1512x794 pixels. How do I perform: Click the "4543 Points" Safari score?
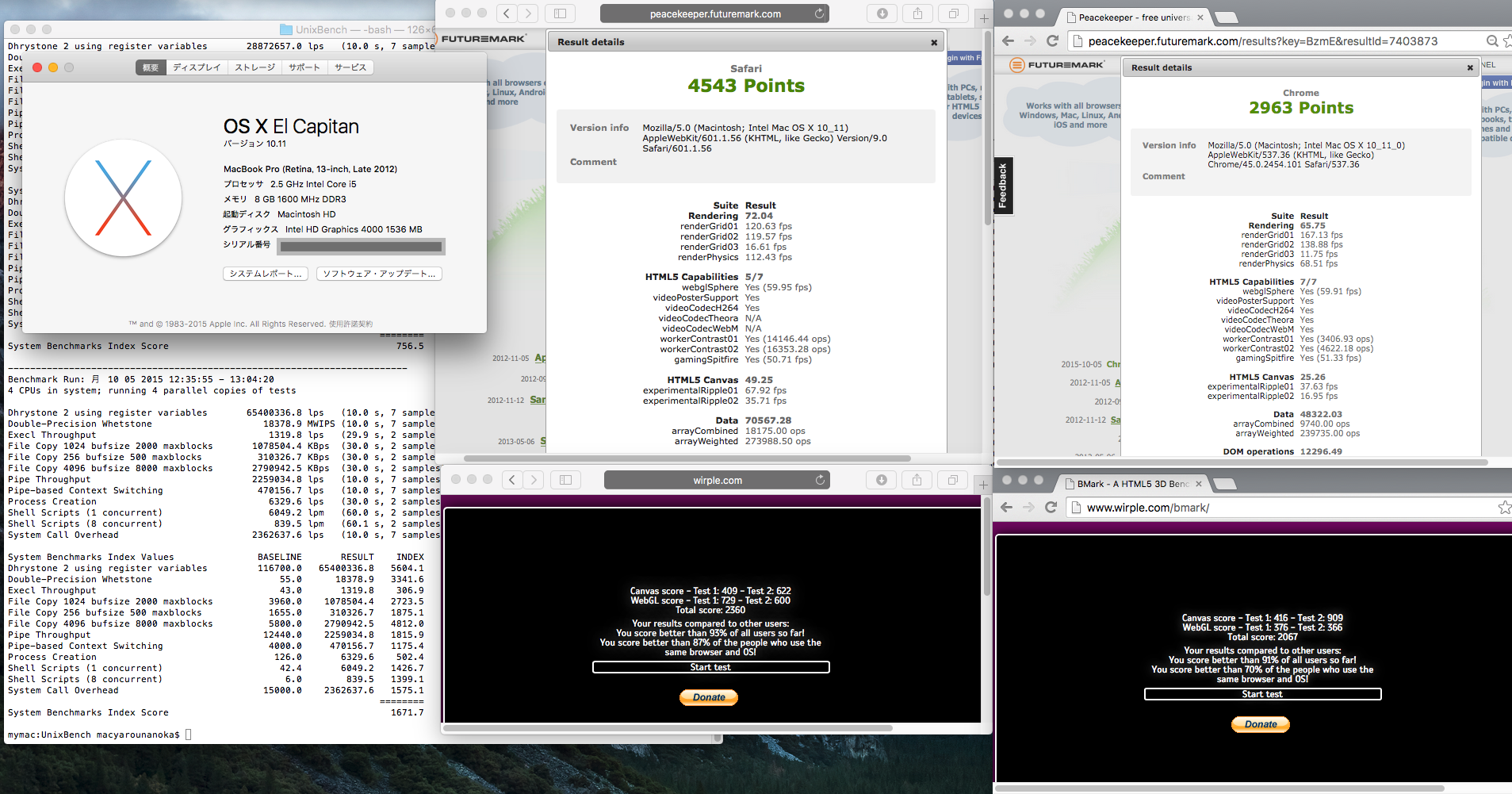click(x=746, y=86)
